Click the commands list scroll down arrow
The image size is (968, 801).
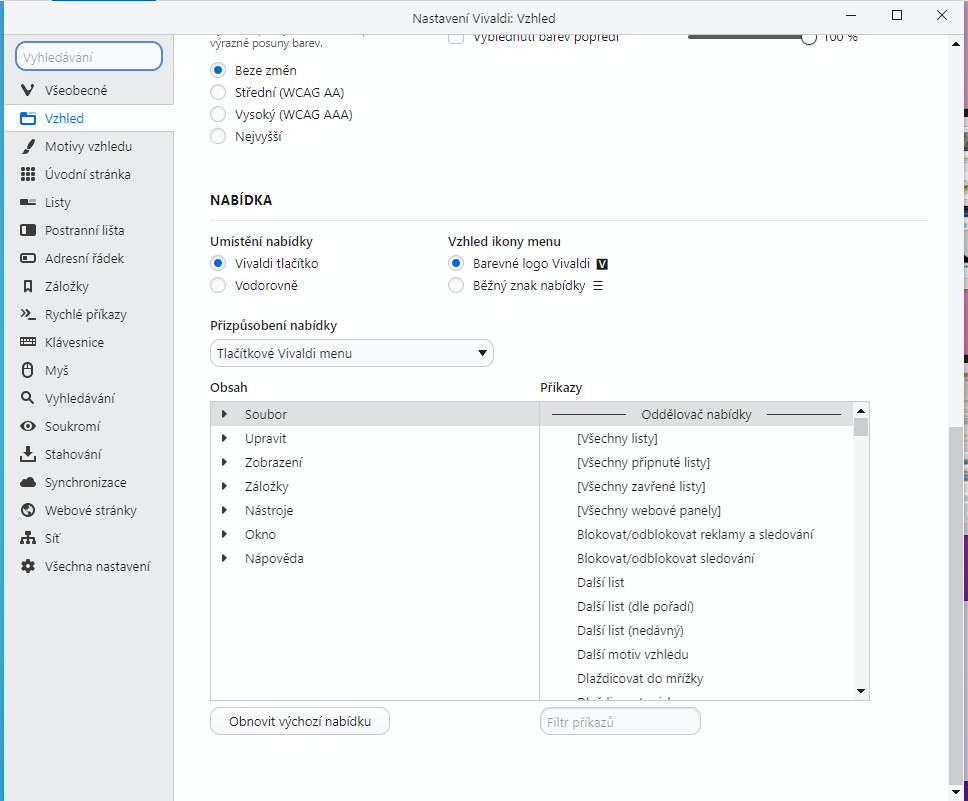[861, 691]
